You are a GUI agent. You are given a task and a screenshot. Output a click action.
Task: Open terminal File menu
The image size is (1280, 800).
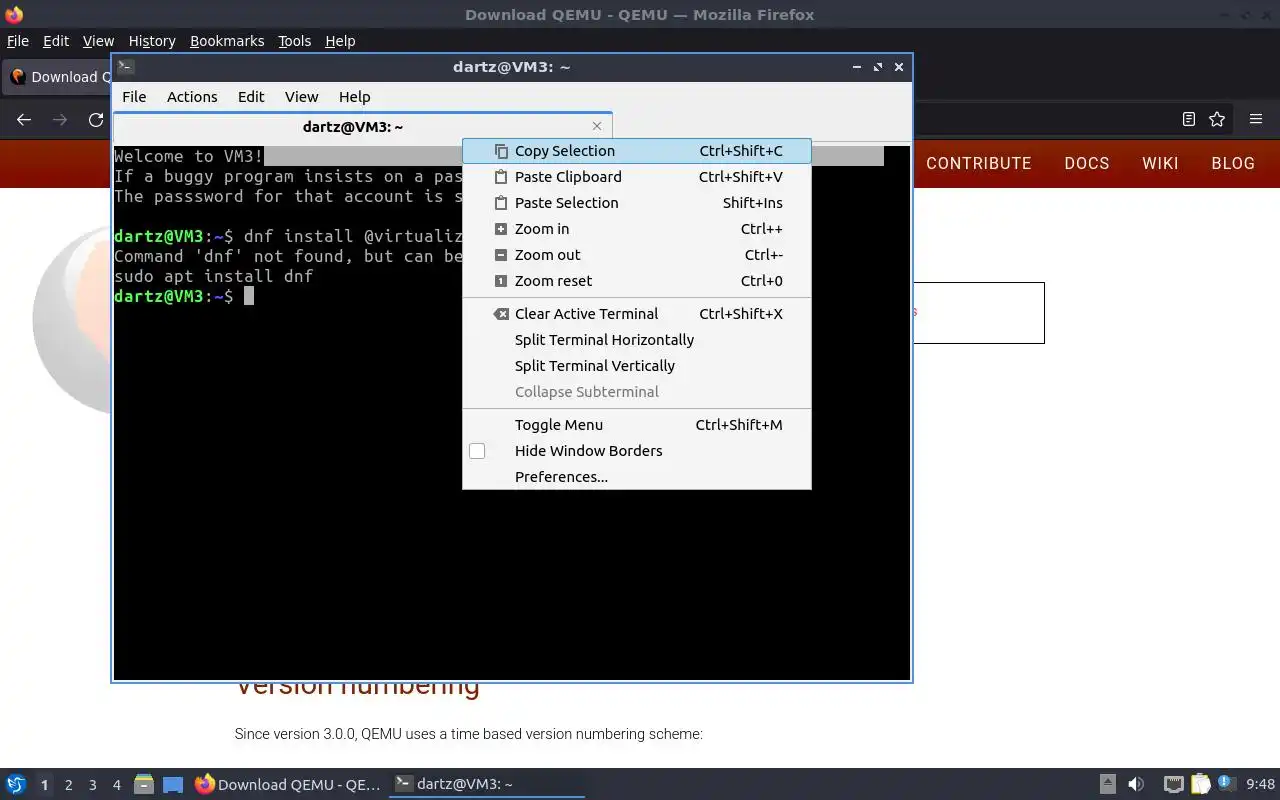(134, 97)
